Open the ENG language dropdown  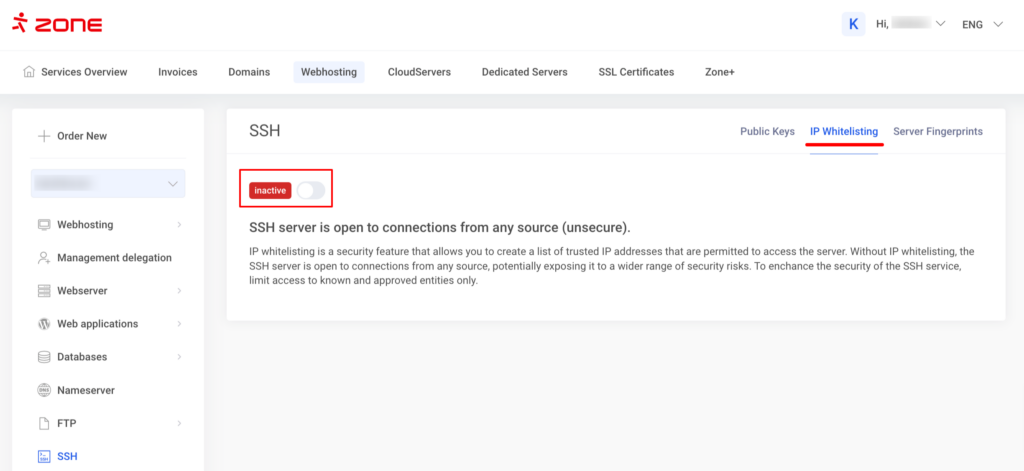(x=982, y=24)
